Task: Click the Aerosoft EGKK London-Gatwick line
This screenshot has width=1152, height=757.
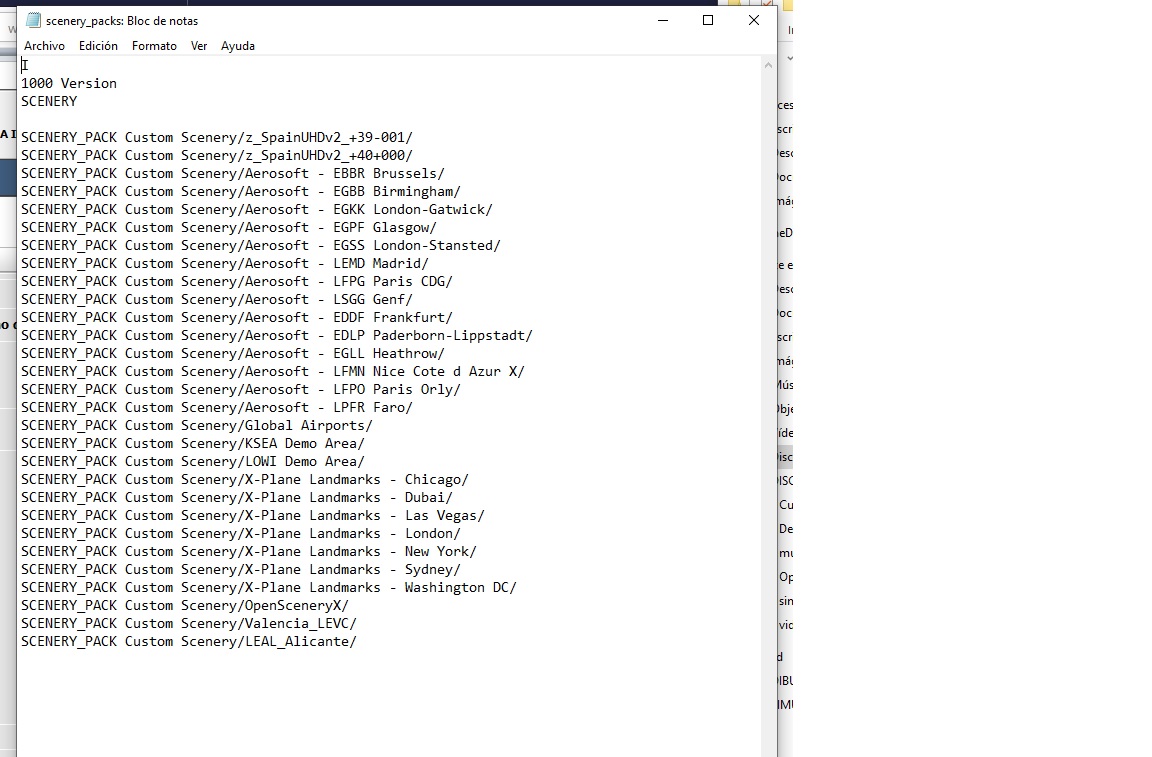Action: pos(257,209)
